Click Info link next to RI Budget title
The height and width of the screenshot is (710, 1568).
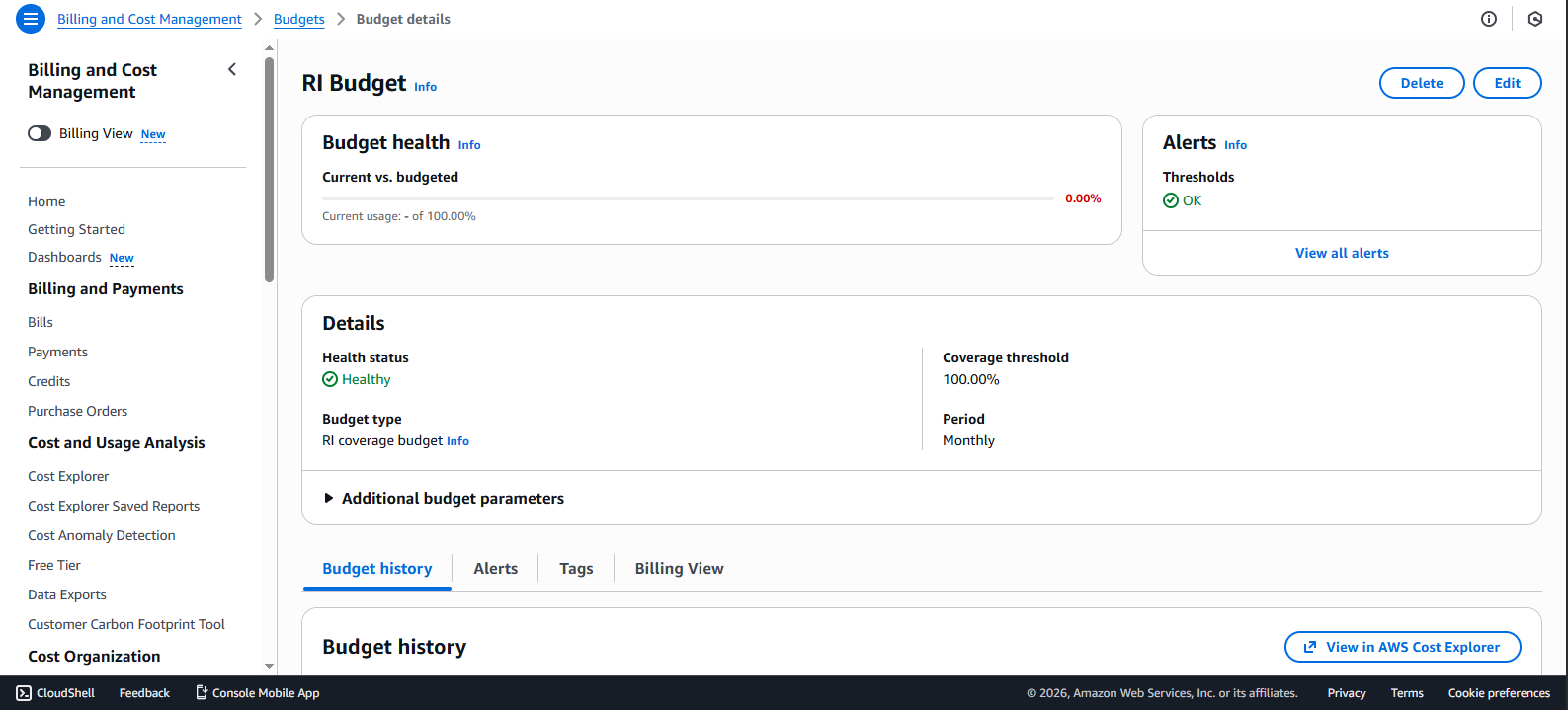[426, 87]
